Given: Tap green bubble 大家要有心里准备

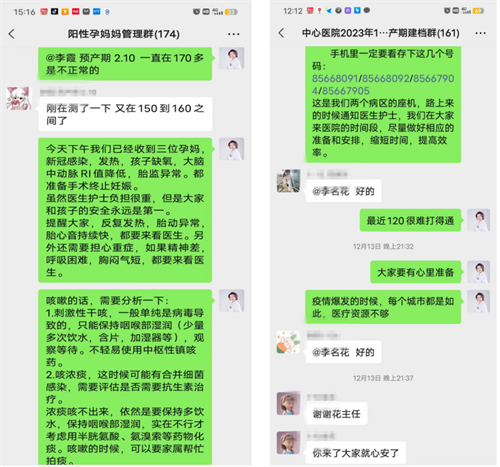Looking at the screenshot, I should pyautogui.click(x=416, y=272).
